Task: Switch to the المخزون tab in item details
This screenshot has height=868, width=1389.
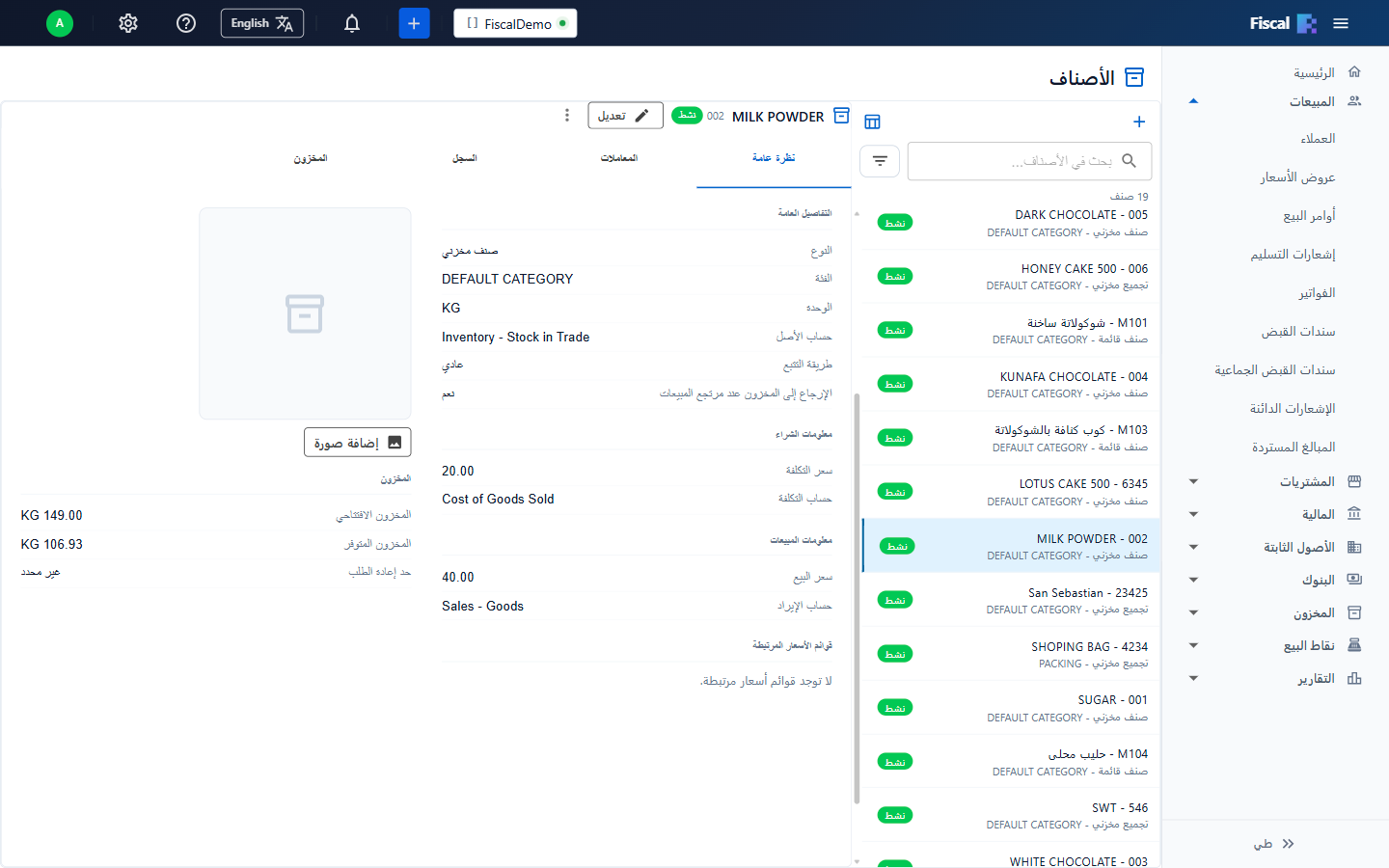Action: (311, 158)
